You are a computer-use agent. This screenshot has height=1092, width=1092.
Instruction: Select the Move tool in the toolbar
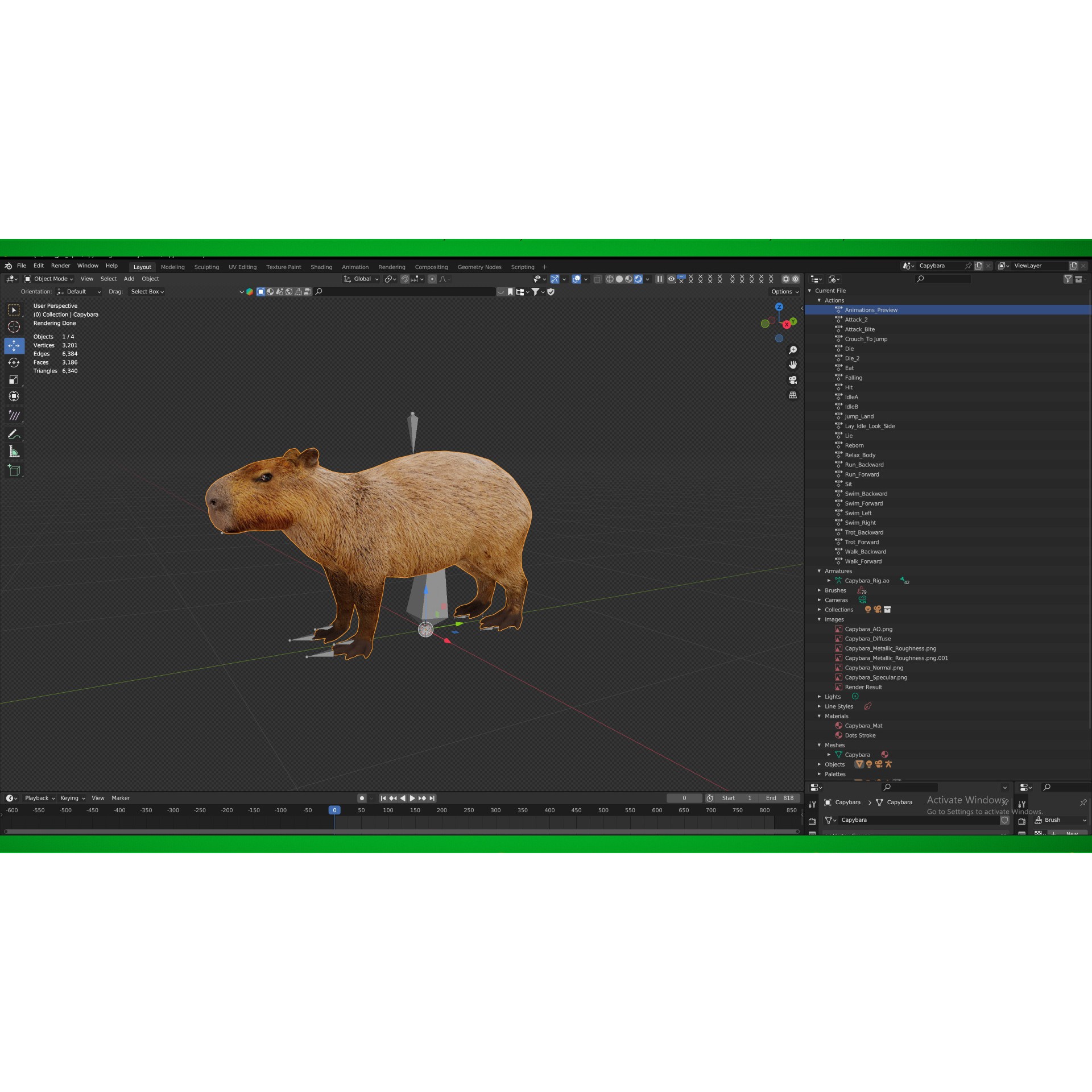pos(14,345)
